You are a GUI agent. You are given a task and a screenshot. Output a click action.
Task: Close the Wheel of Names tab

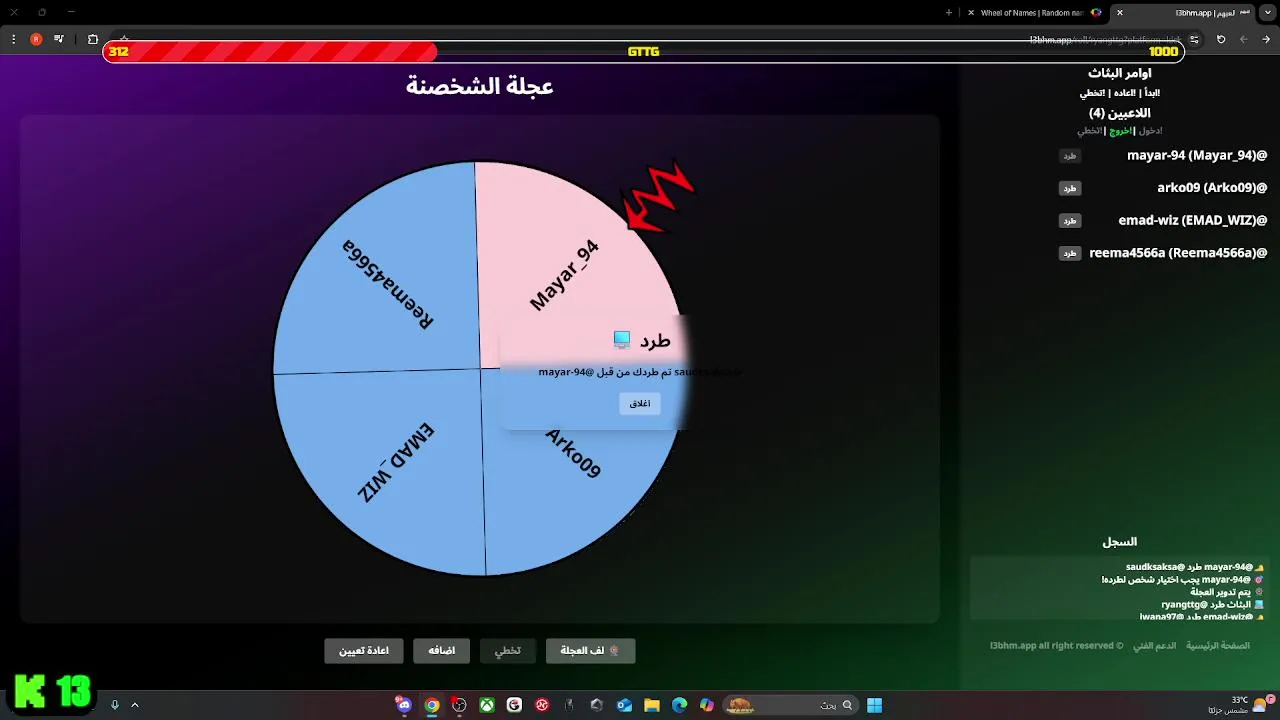pyautogui.click(x=971, y=12)
